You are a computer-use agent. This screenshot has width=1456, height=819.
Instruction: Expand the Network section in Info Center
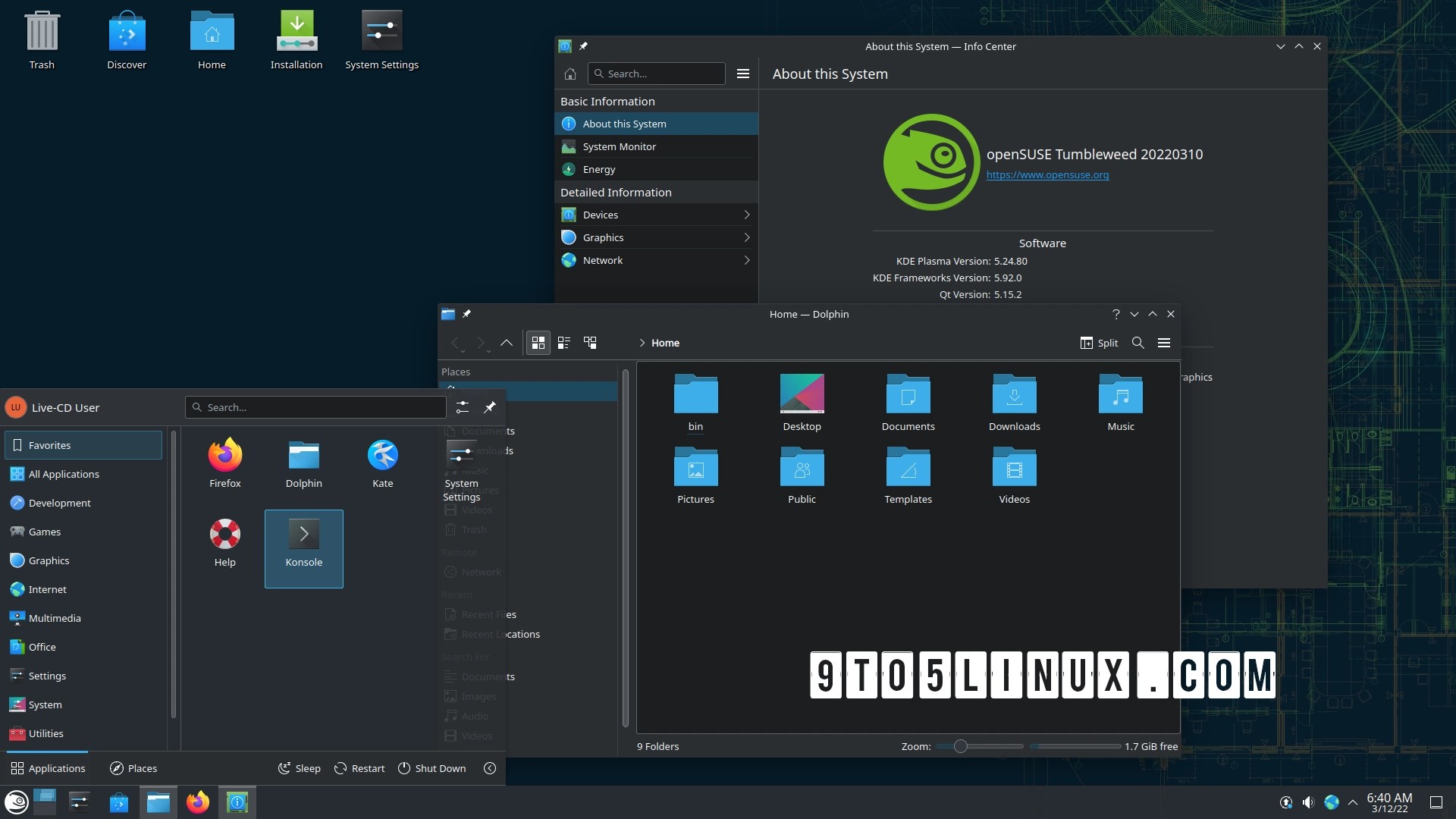tap(745, 260)
